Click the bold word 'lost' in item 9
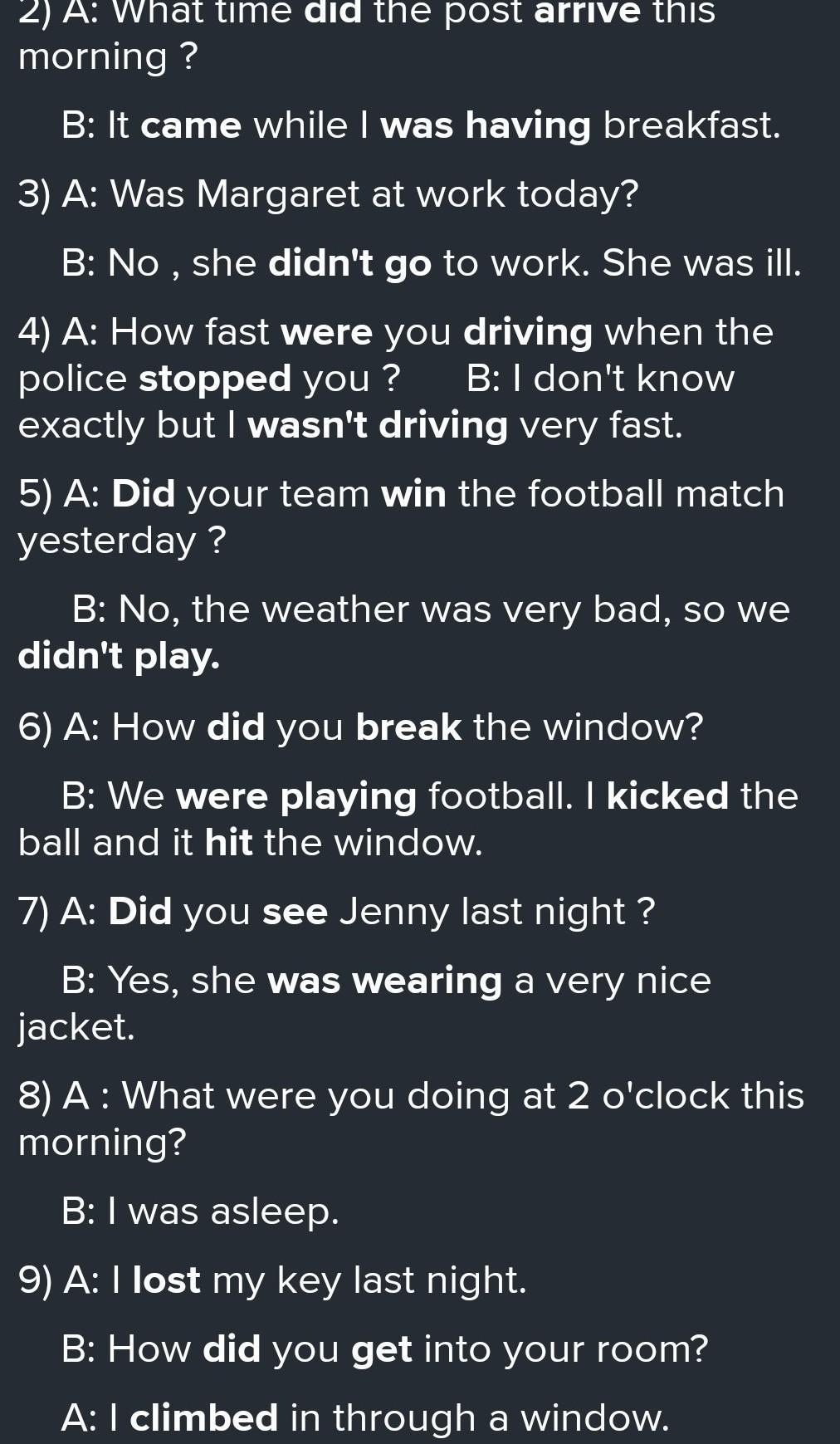Image resolution: width=840 pixels, height=1444 pixels. pyautogui.click(x=167, y=1280)
